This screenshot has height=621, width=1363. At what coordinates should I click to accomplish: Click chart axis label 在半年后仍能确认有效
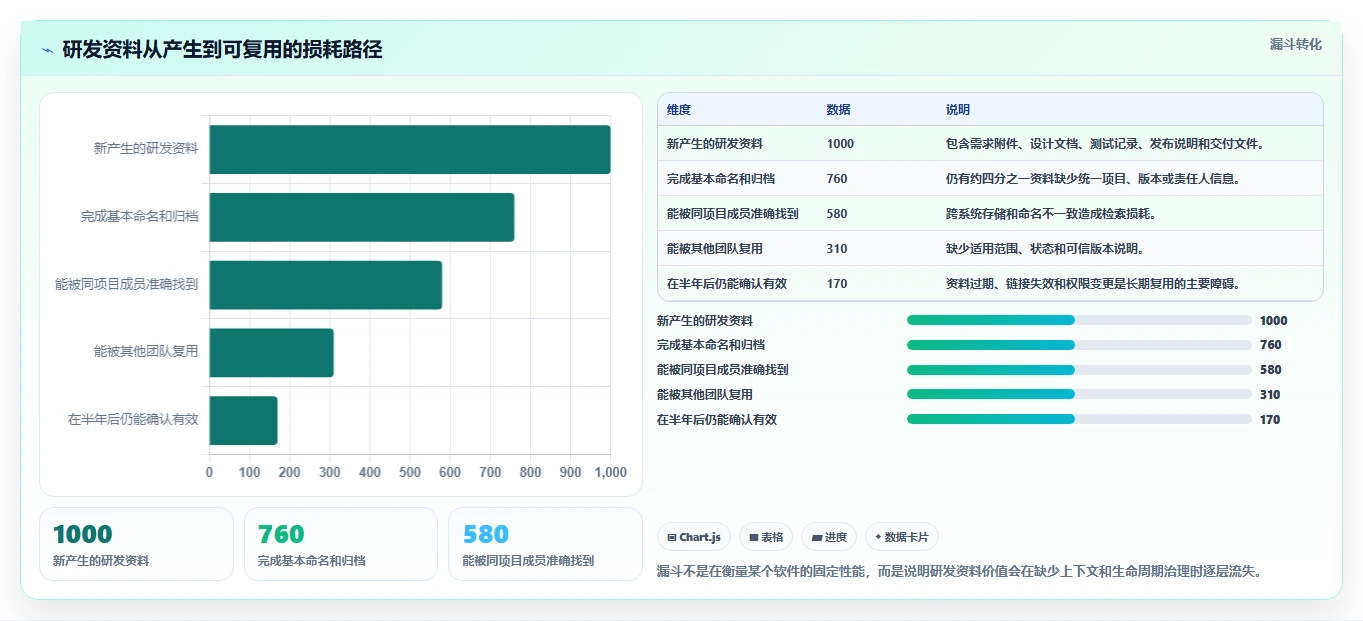[133, 421]
